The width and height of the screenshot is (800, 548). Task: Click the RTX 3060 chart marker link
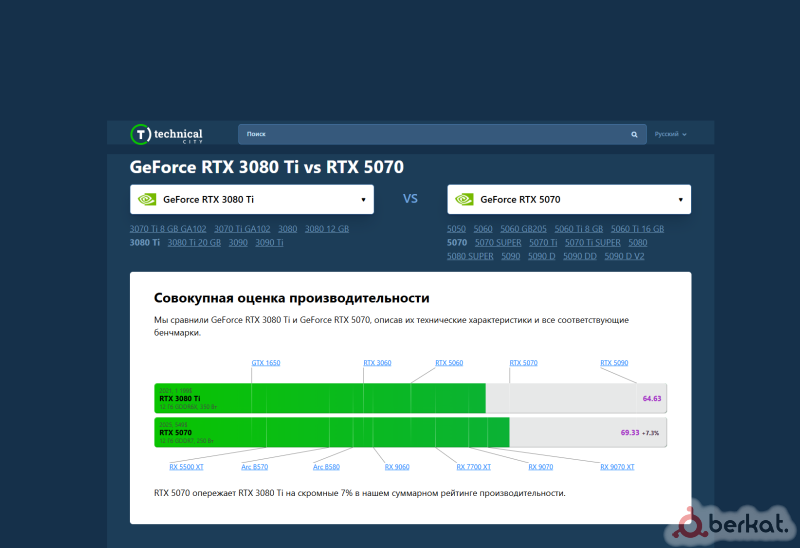[x=378, y=363]
